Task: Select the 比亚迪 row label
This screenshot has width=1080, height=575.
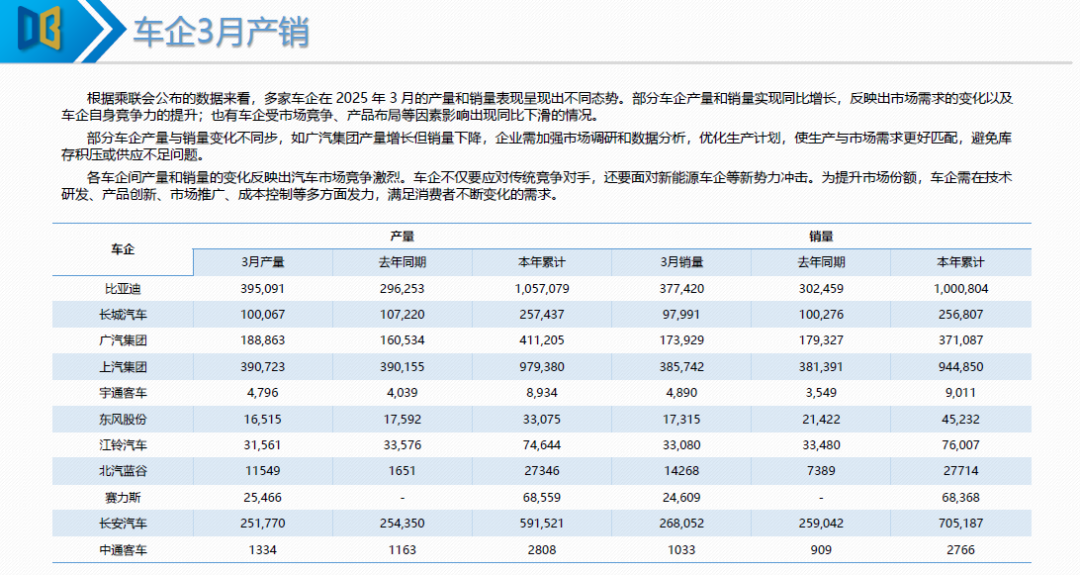Action: click(123, 289)
